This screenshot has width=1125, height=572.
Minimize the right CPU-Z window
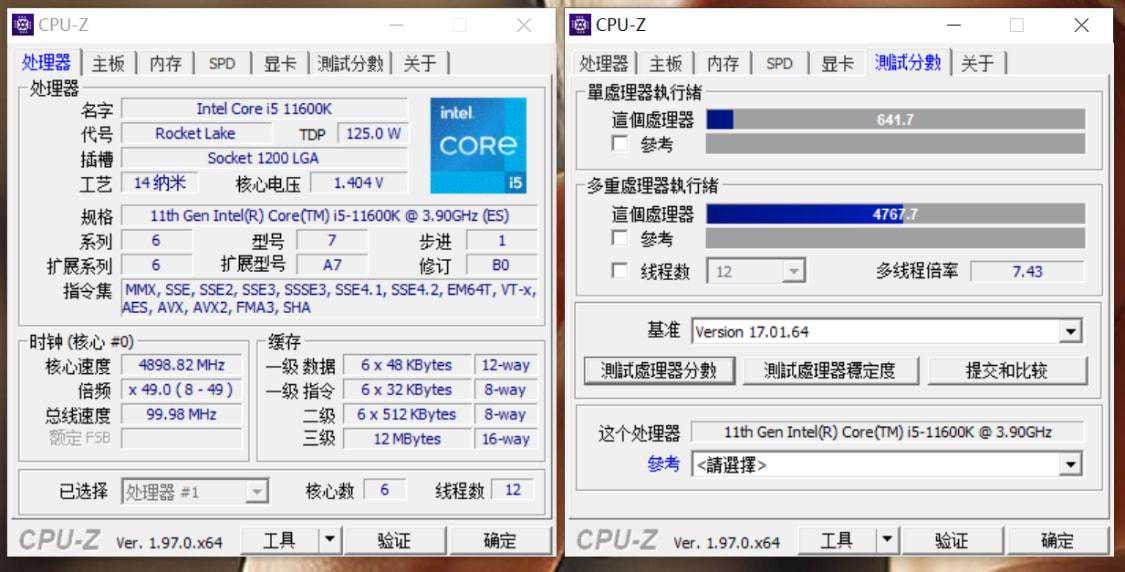953,25
